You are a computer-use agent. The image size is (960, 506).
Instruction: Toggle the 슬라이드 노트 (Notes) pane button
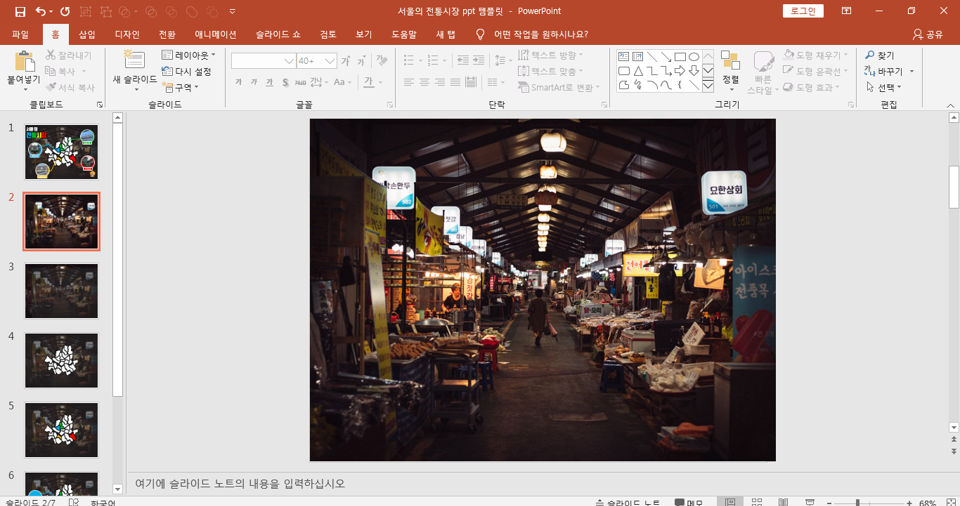click(x=628, y=502)
